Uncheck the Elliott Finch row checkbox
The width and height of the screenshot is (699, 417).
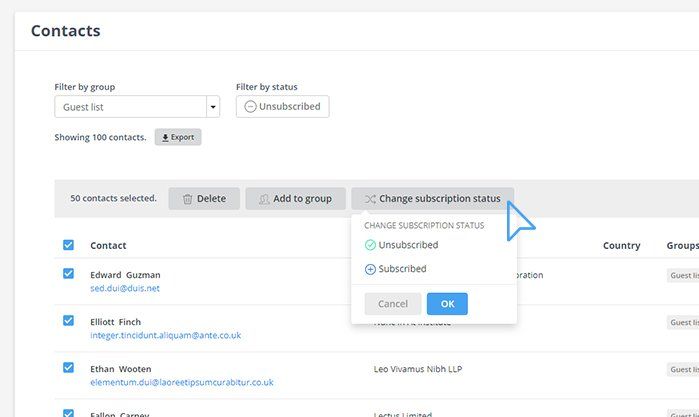[68, 321]
